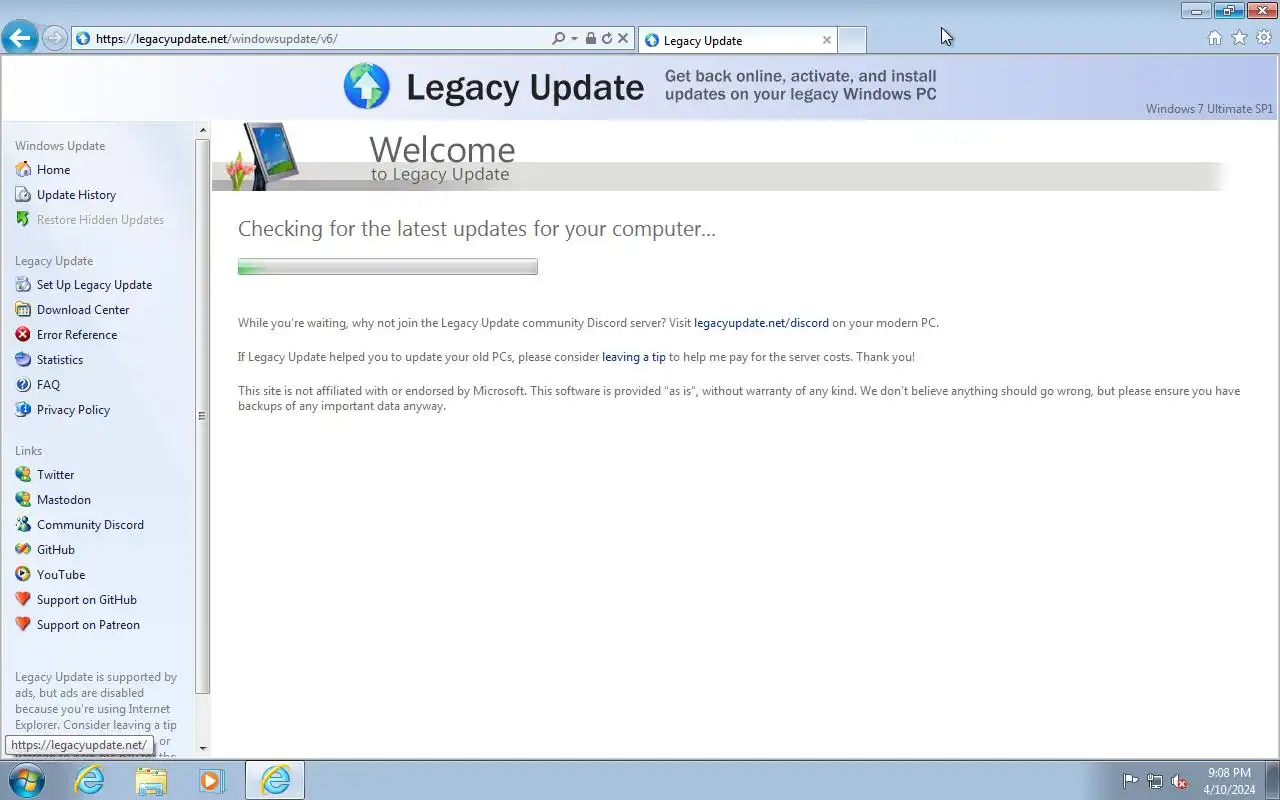Screen dimensions: 1280x800
Task: Click the Twitter link icon
Action: coord(23,475)
